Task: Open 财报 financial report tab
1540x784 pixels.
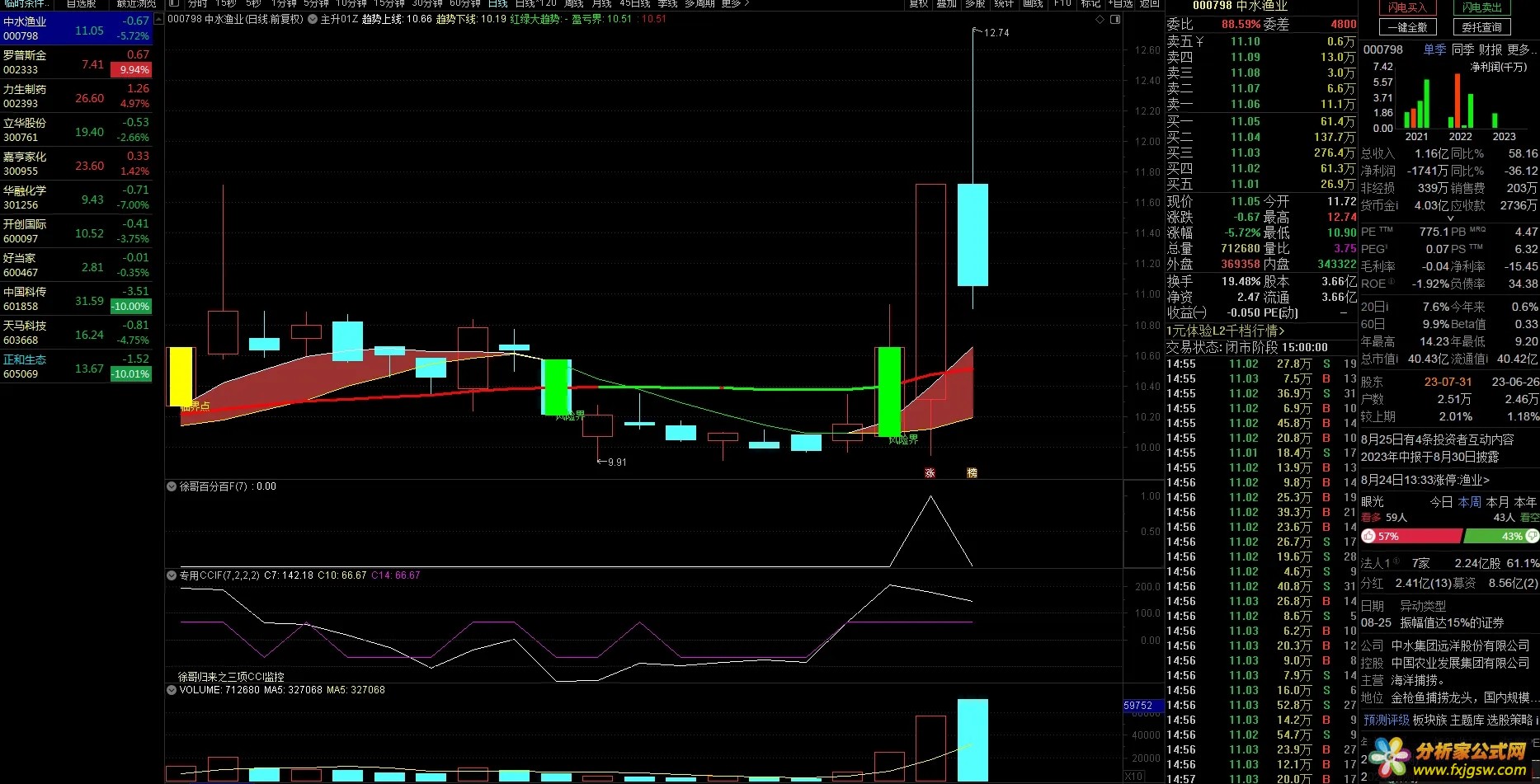Action: tap(1490, 49)
